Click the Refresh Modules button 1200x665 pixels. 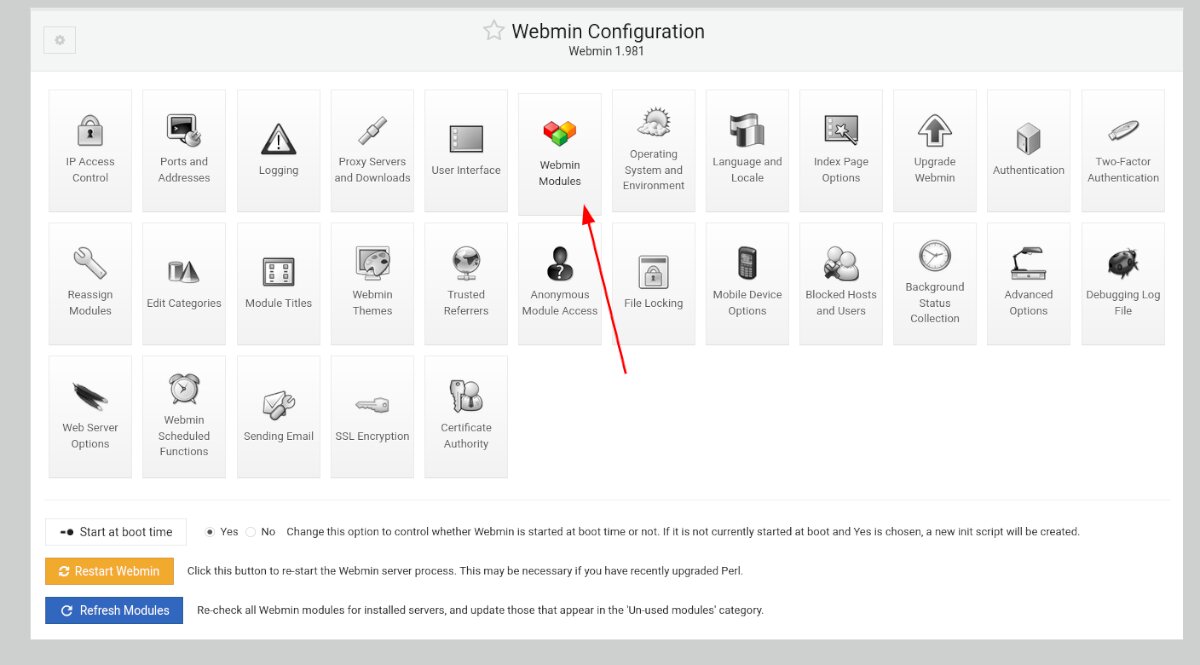coord(114,610)
